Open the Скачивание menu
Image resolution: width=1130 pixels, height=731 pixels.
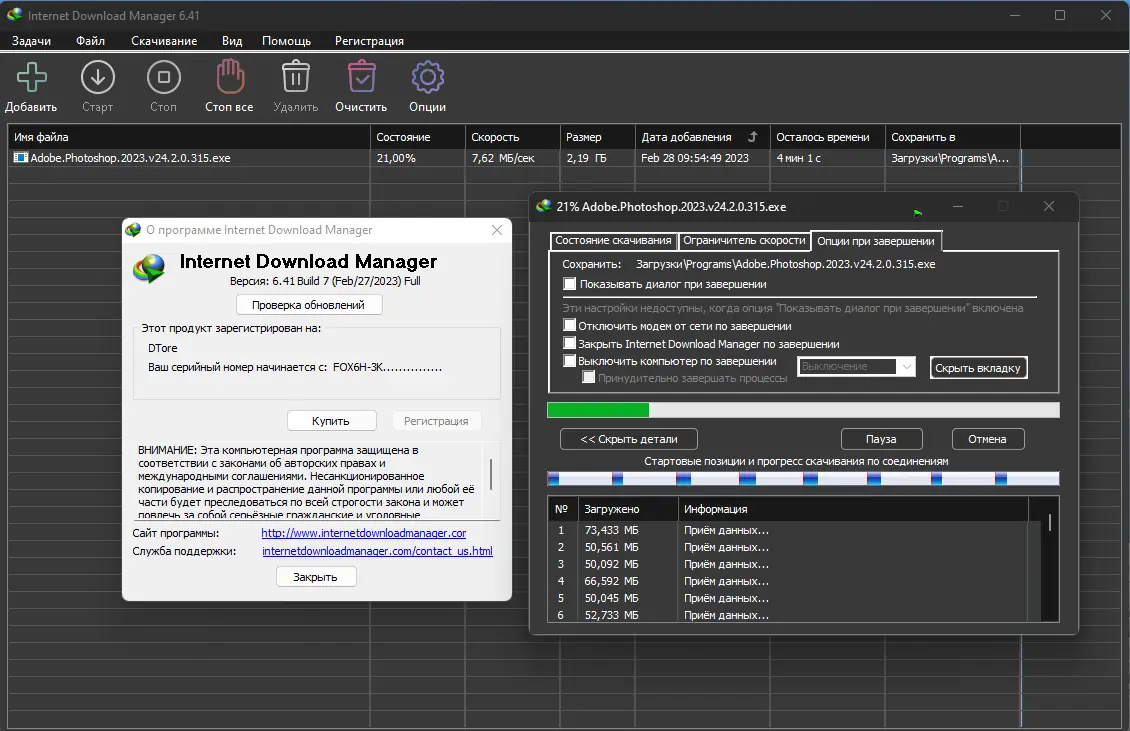163,41
